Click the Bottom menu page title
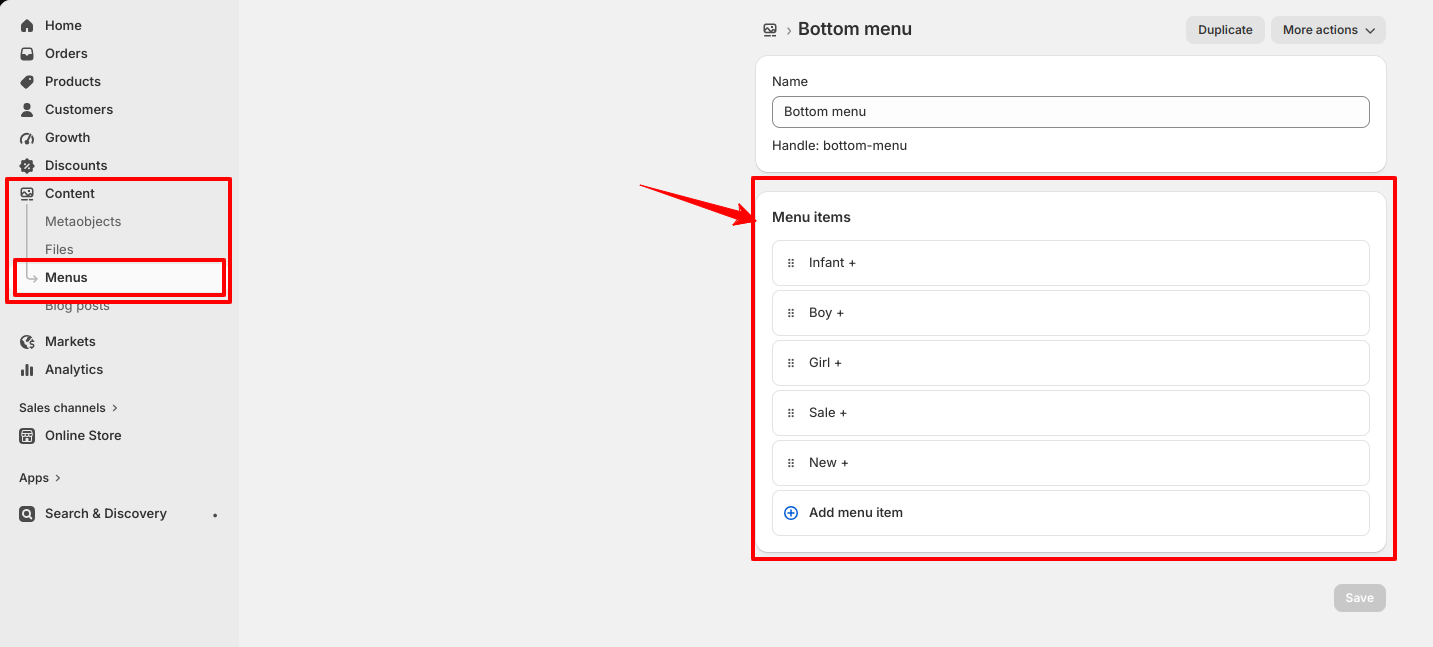Viewport: 1433px width, 647px height. (855, 30)
